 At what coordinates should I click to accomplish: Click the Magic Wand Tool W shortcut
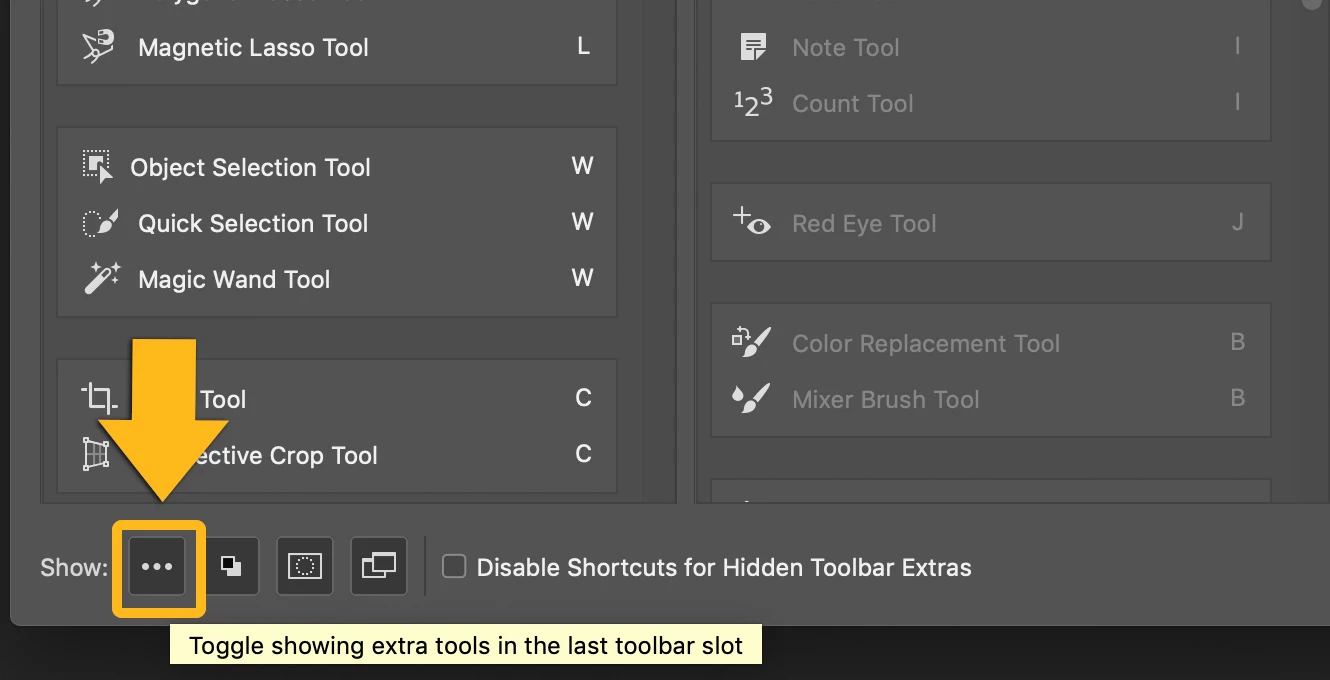[x=582, y=278]
